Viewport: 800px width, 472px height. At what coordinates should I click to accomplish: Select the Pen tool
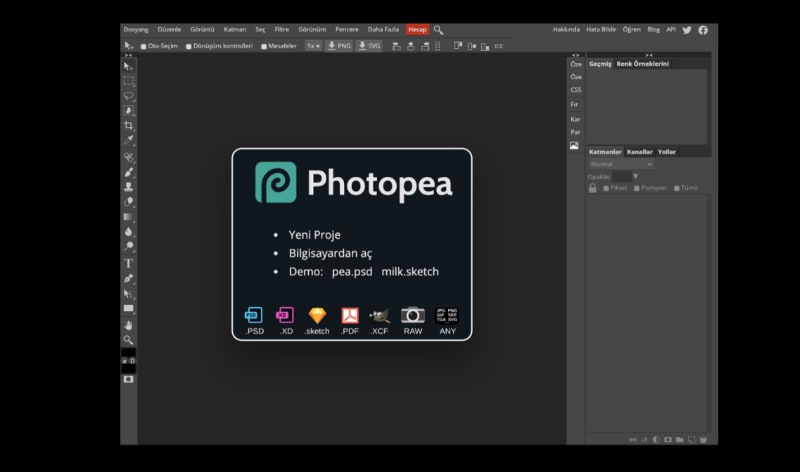128,279
